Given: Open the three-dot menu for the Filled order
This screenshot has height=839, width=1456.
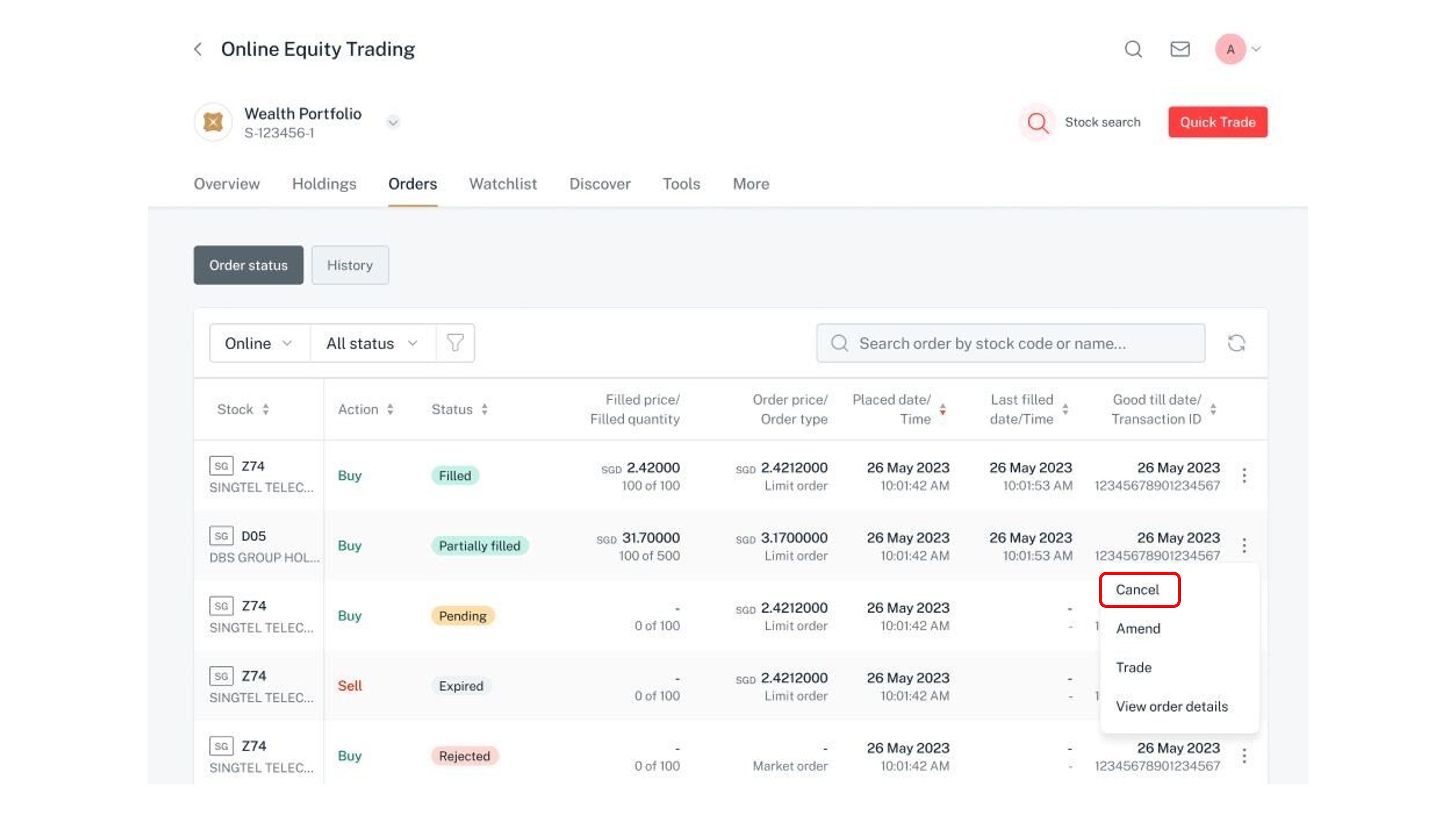Looking at the screenshot, I should coord(1244,475).
